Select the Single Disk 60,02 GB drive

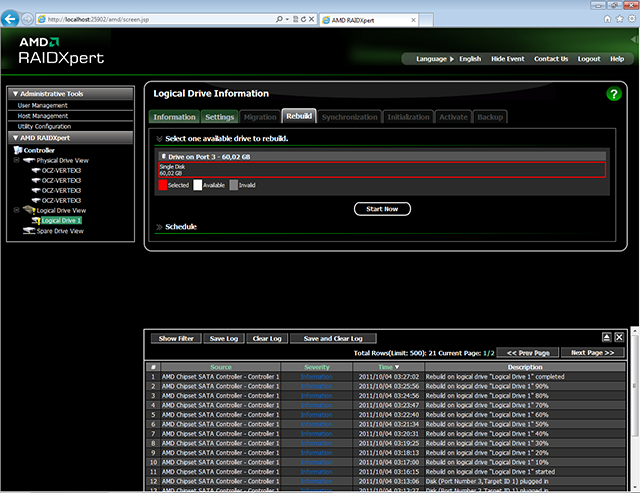pos(382,170)
